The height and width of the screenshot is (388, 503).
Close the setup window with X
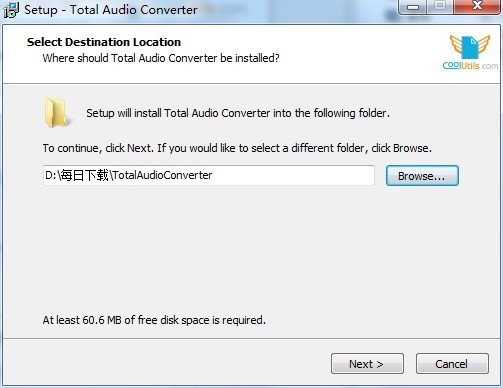pos(477,6)
